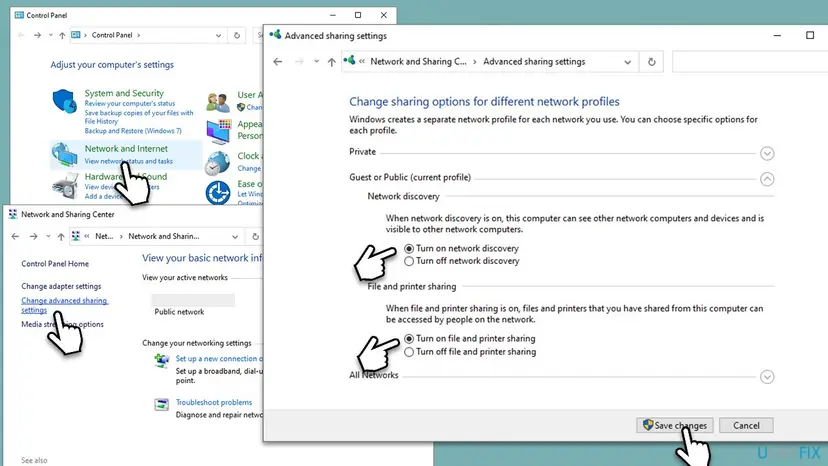This screenshot has height=466, width=828.
Task: Click the 'Public network' label
Action: click(179, 312)
